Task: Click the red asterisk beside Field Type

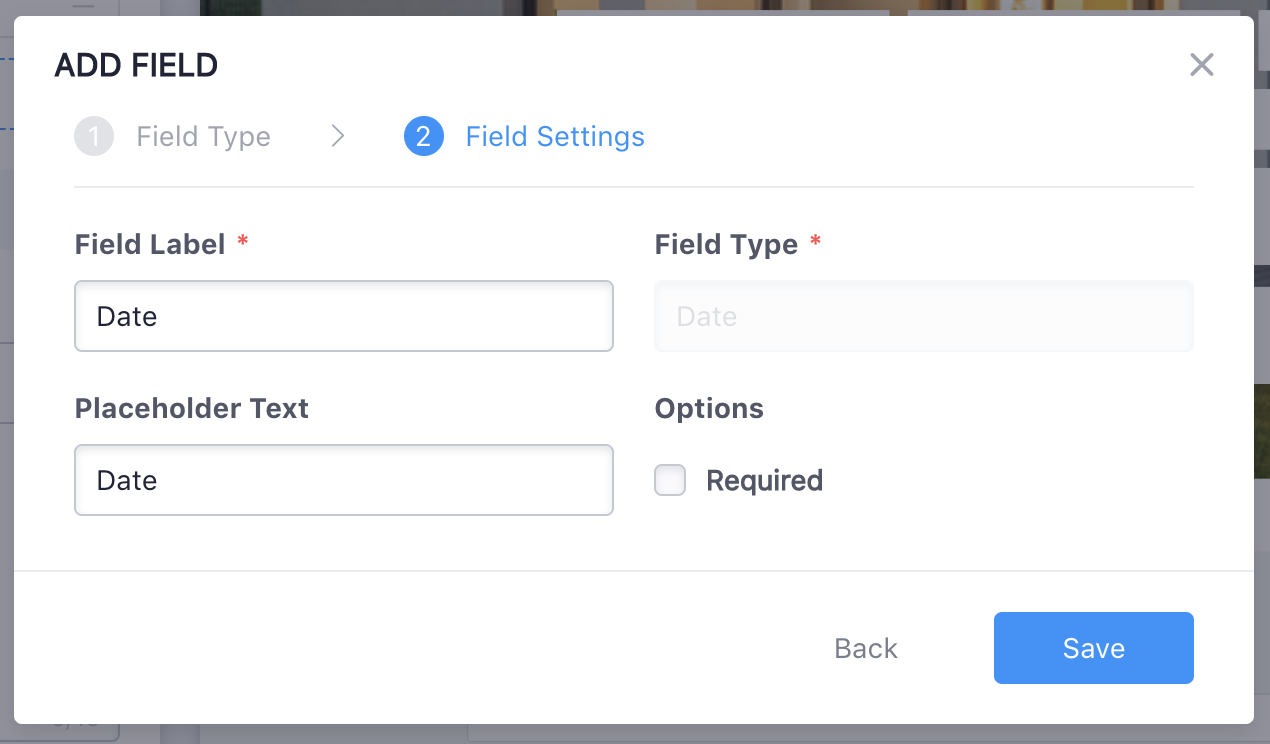Action: click(x=816, y=239)
